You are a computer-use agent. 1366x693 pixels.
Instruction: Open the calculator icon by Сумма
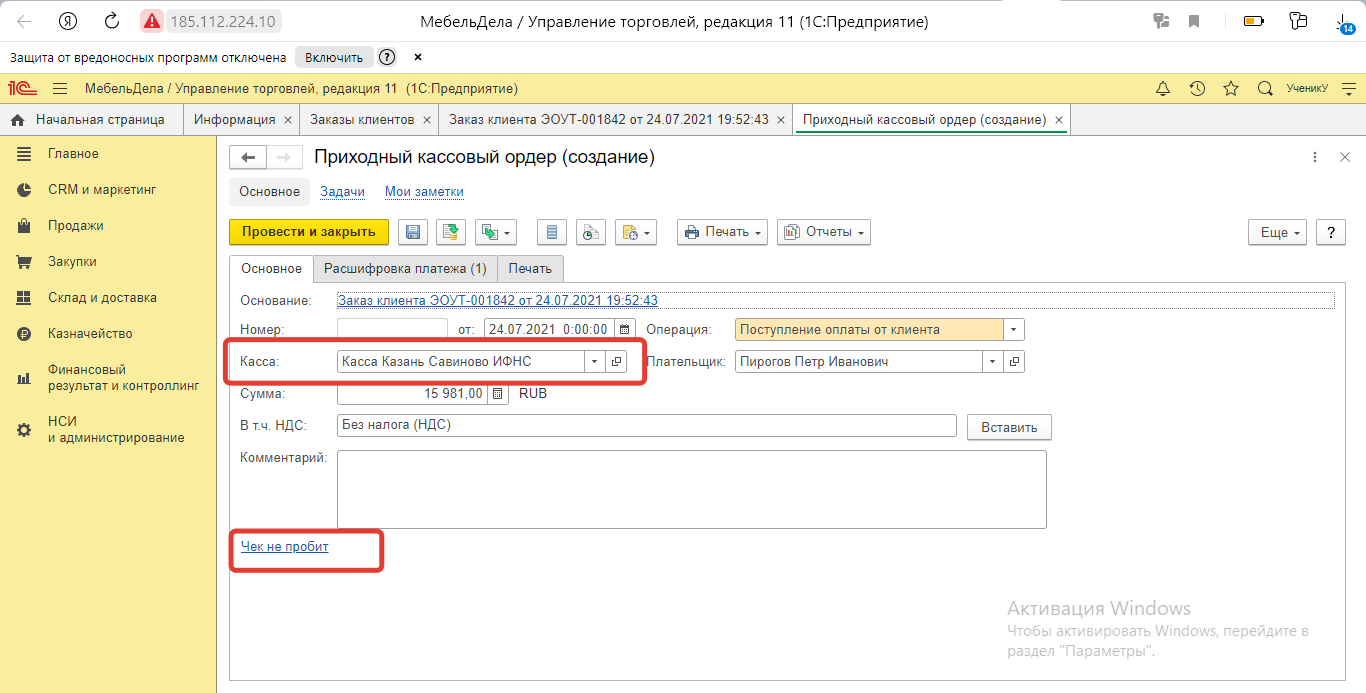498,394
